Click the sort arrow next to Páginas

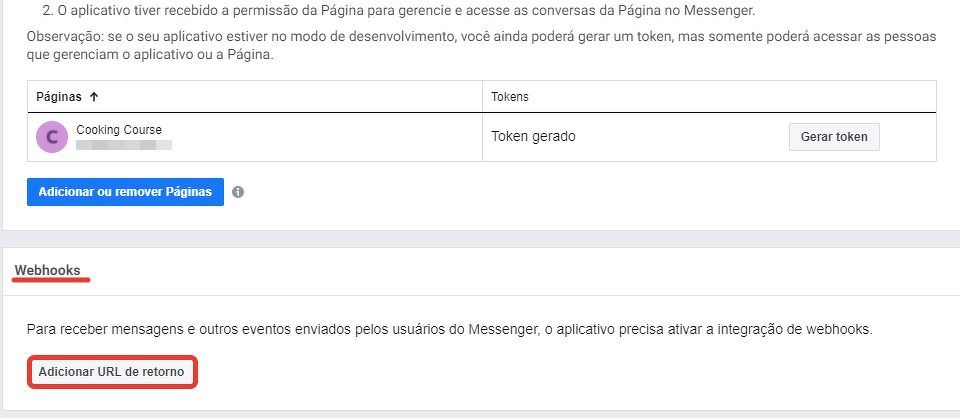click(x=94, y=97)
